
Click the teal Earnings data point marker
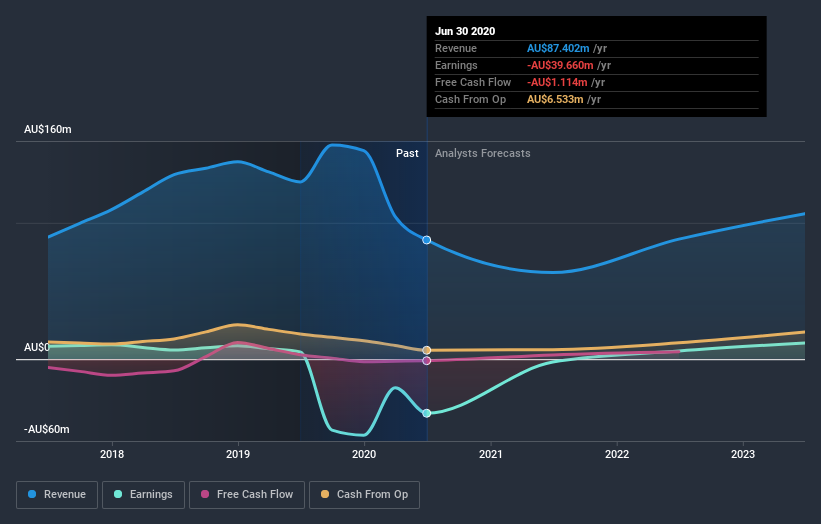point(427,413)
